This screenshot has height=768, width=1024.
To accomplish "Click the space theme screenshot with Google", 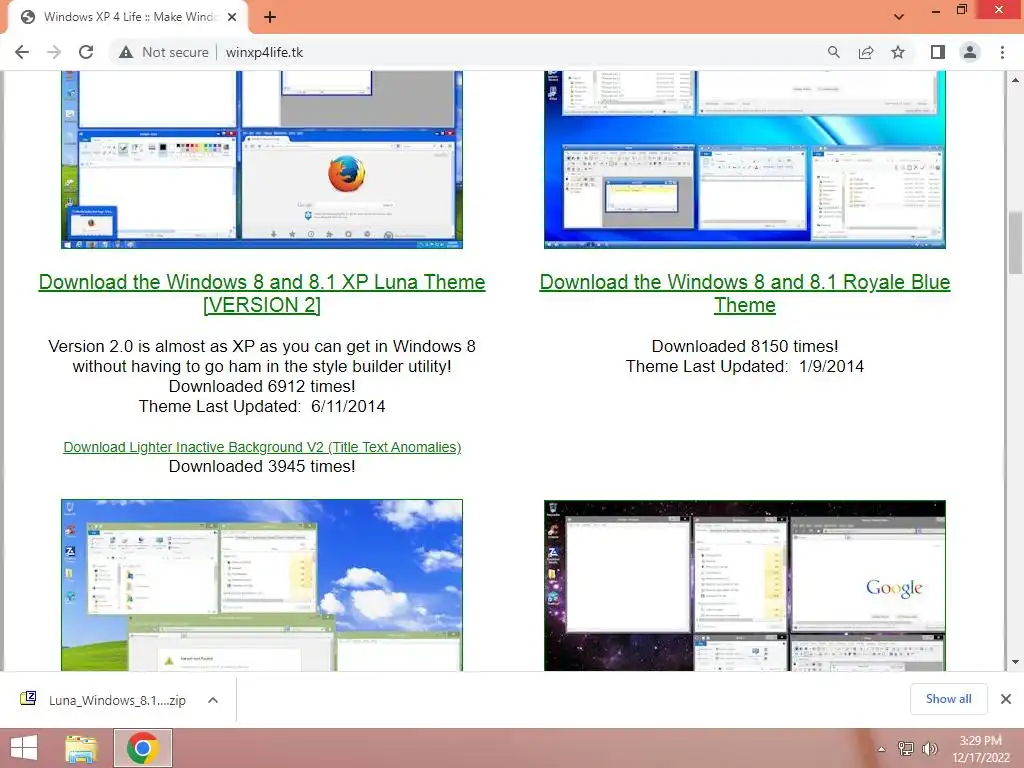I will point(744,585).
